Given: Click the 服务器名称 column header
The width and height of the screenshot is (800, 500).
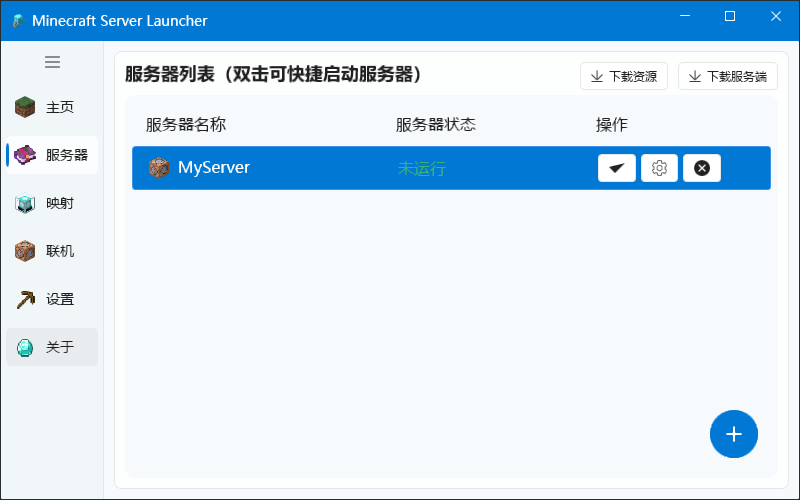Looking at the screenshot, I should click(x=186, y=125).
